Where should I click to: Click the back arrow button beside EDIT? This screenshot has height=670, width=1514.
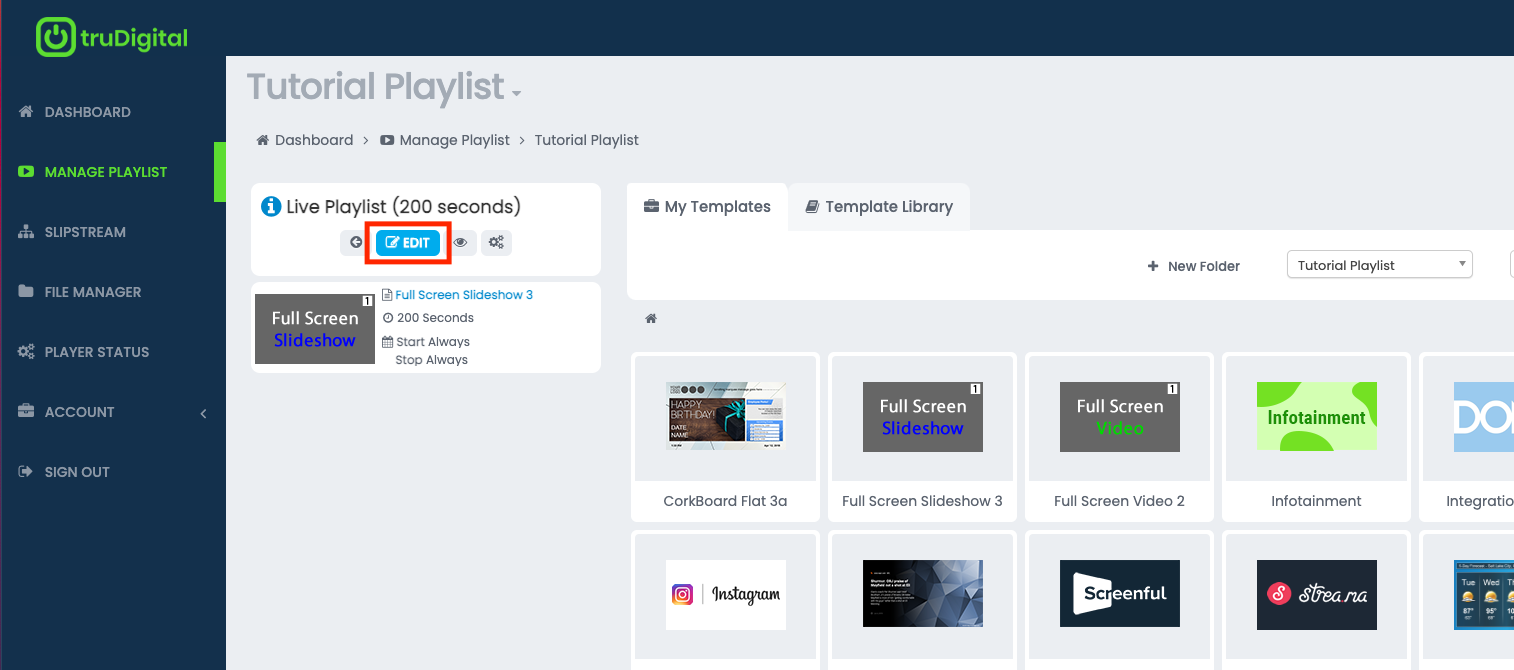point(356,242)
